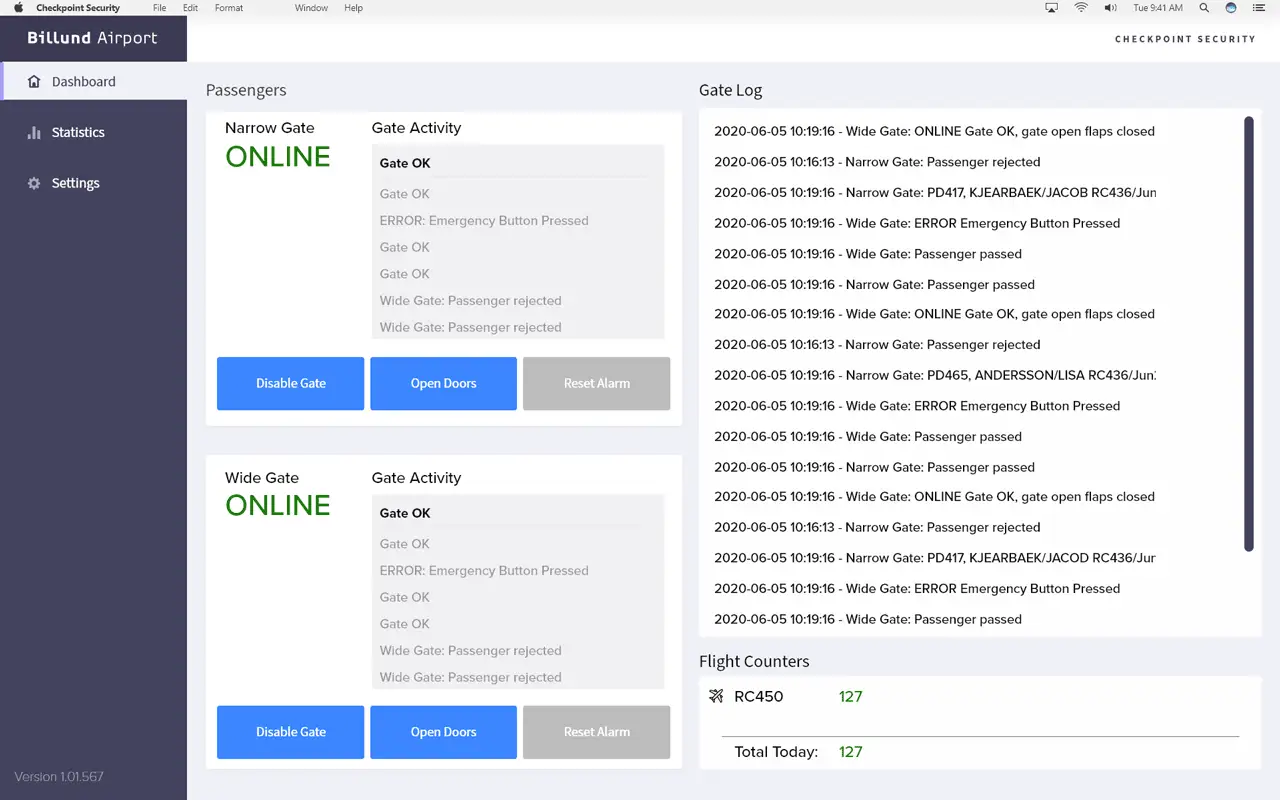
Task: Open Spotlight search magnifier icon
Action: tap(1204, 8)
